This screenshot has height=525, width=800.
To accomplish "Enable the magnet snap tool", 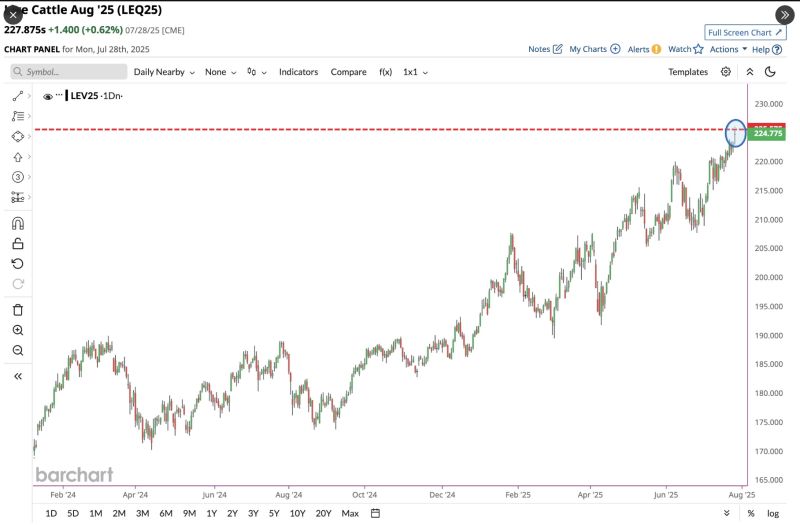I will point(18,223).
